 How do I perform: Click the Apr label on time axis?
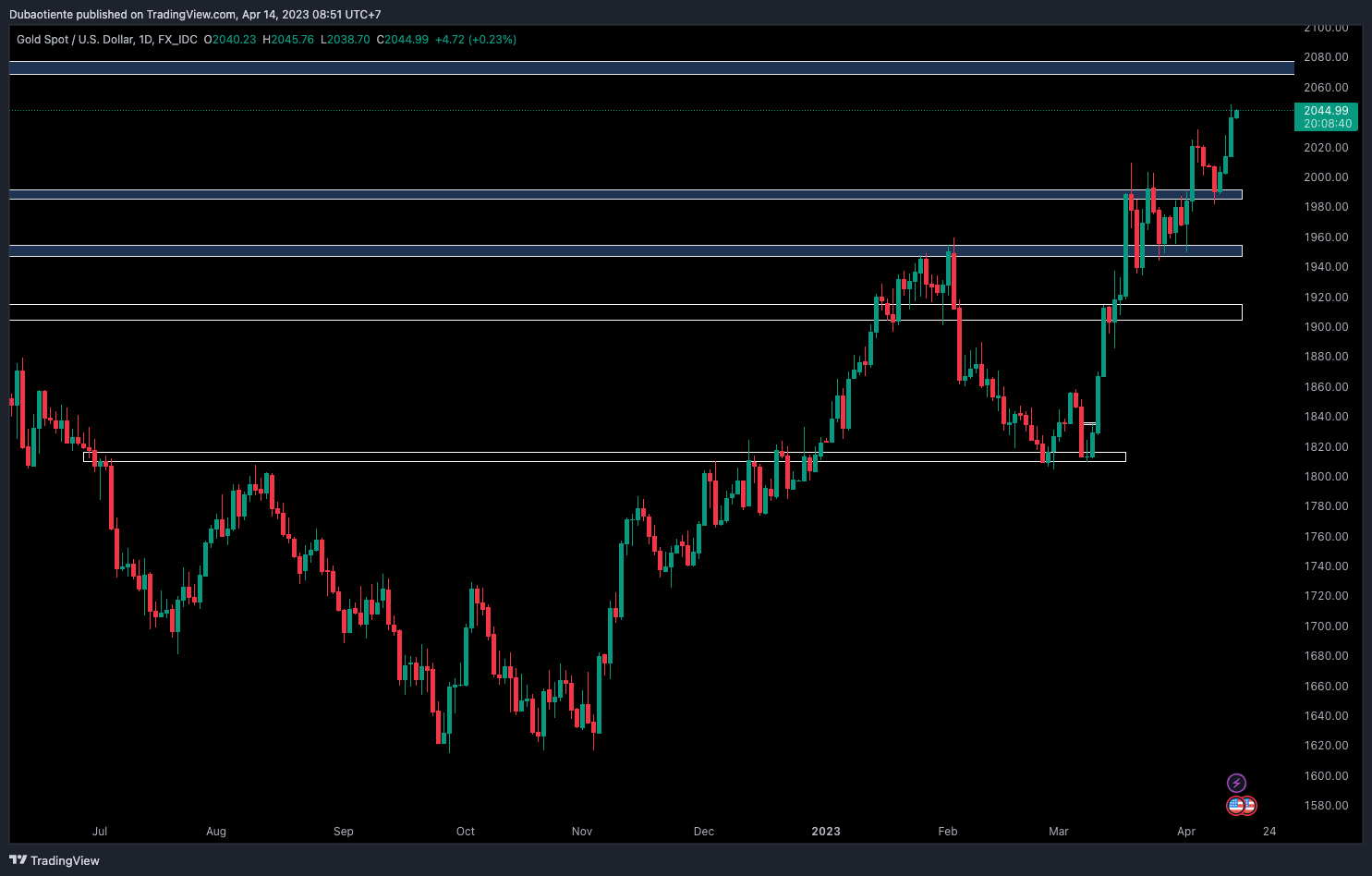(x=1186, y=832)
